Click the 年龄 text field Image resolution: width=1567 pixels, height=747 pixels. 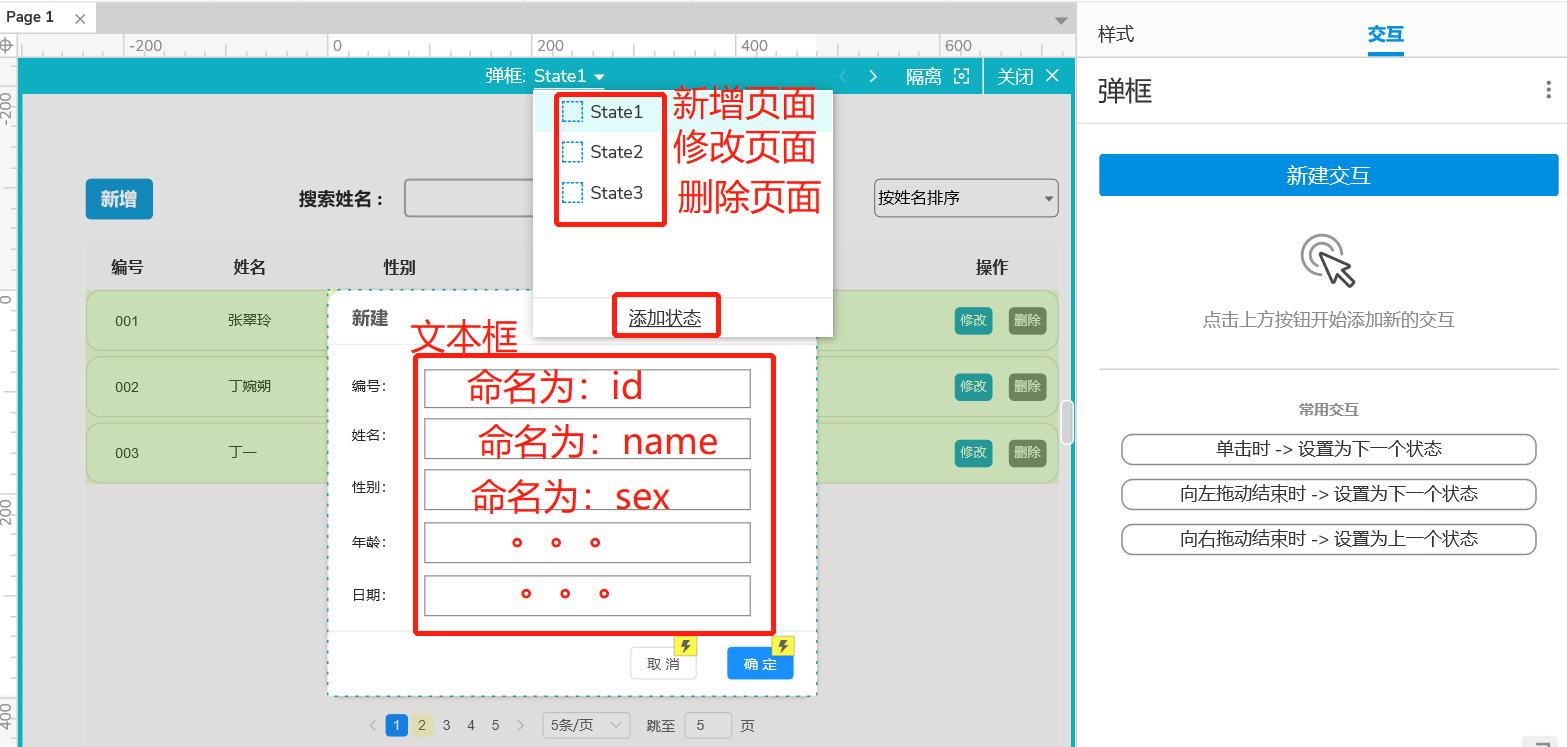coord(587,542)
